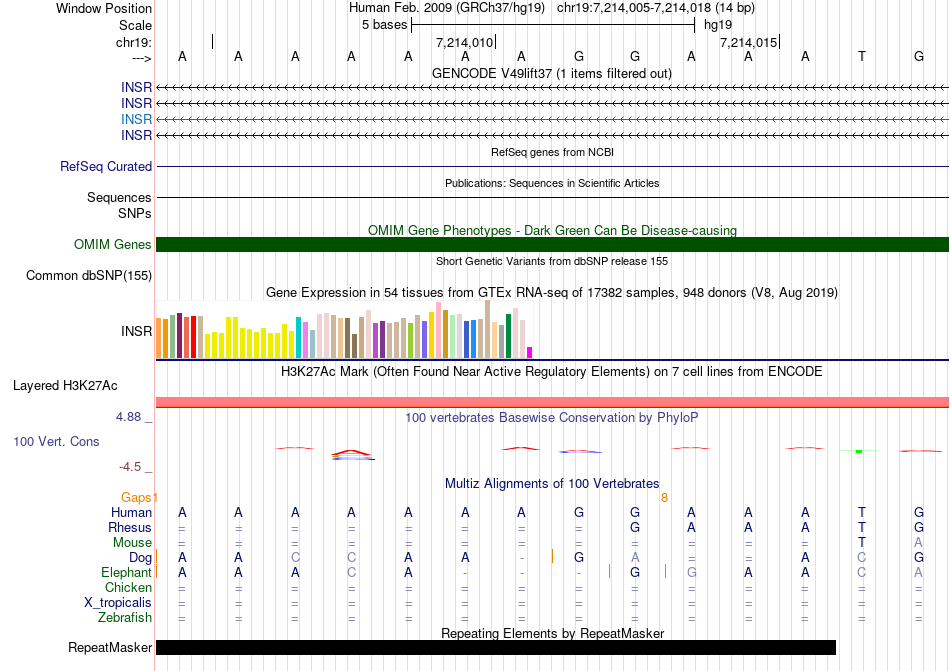The height and width of the screenshot is (671, 950).
Task: Open the RepeatMasker track label
Action: click(x=110, y=648)
